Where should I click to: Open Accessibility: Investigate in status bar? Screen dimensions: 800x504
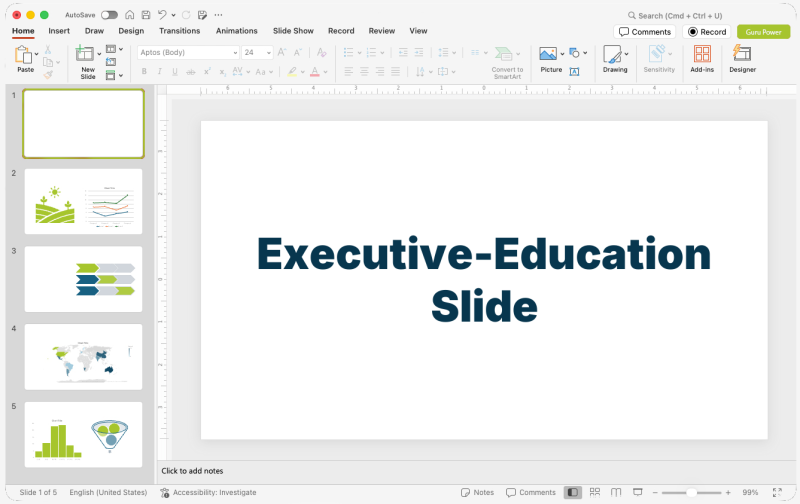208,492
